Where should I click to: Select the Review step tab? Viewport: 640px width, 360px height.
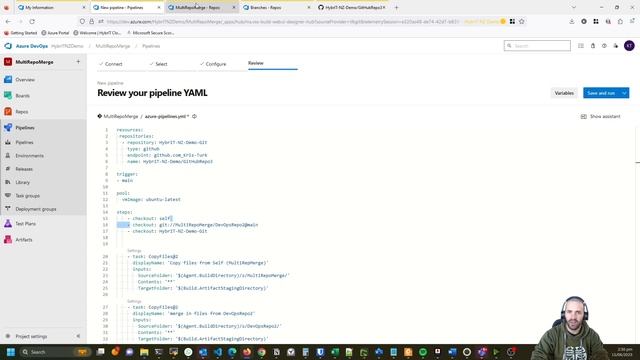pos(256,63)
